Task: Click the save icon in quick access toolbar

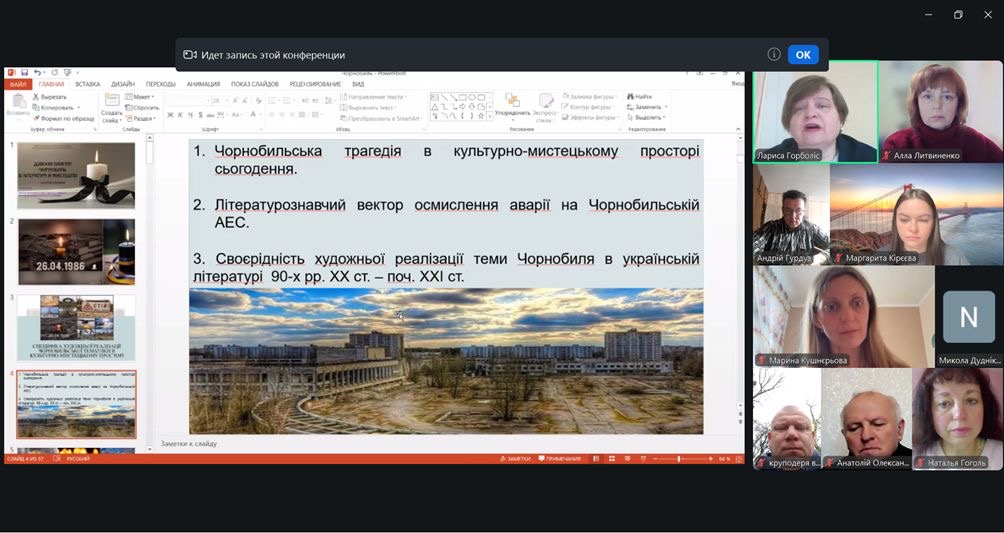Action: 23,73
